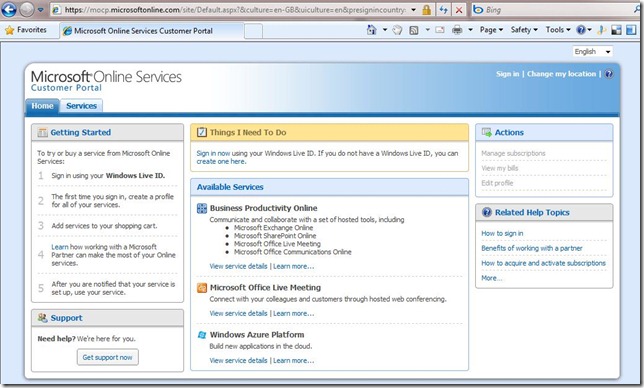Expand the Print options dropdown arrow
Image resolution: width=644 pixels, height=388 pixels.
[470, 30]
